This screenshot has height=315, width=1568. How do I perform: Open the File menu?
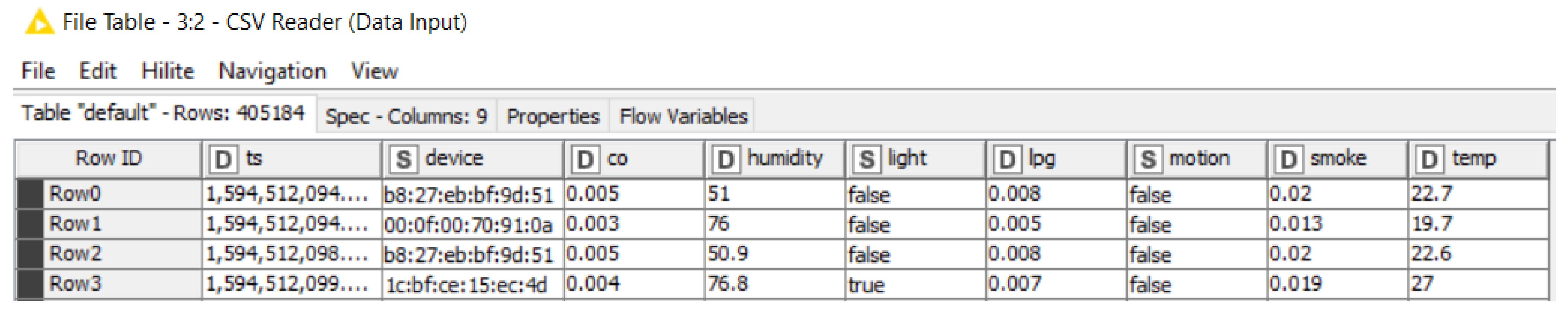[38, 71]
